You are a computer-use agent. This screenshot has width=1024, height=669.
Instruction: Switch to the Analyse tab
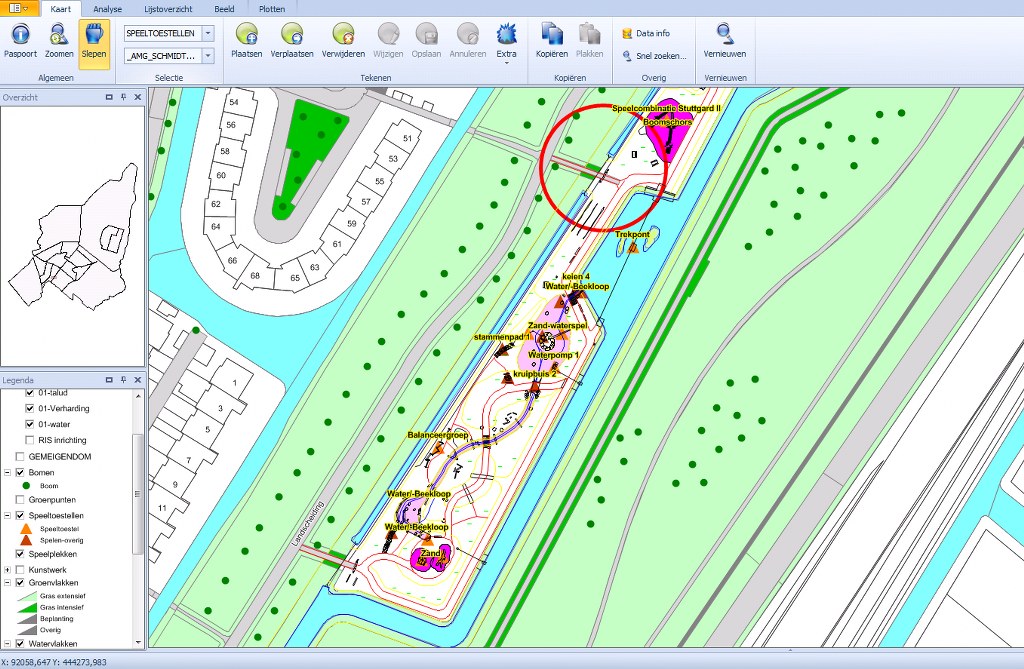(x=107, y=8)
